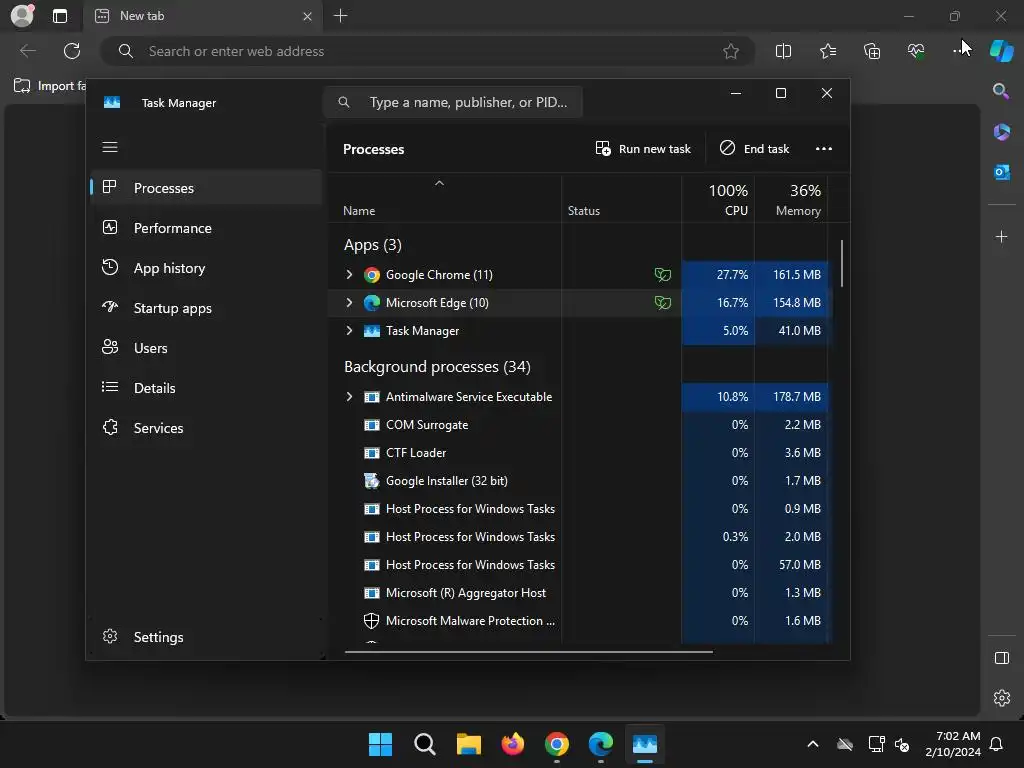Click the Run new task button

point(643,149)
